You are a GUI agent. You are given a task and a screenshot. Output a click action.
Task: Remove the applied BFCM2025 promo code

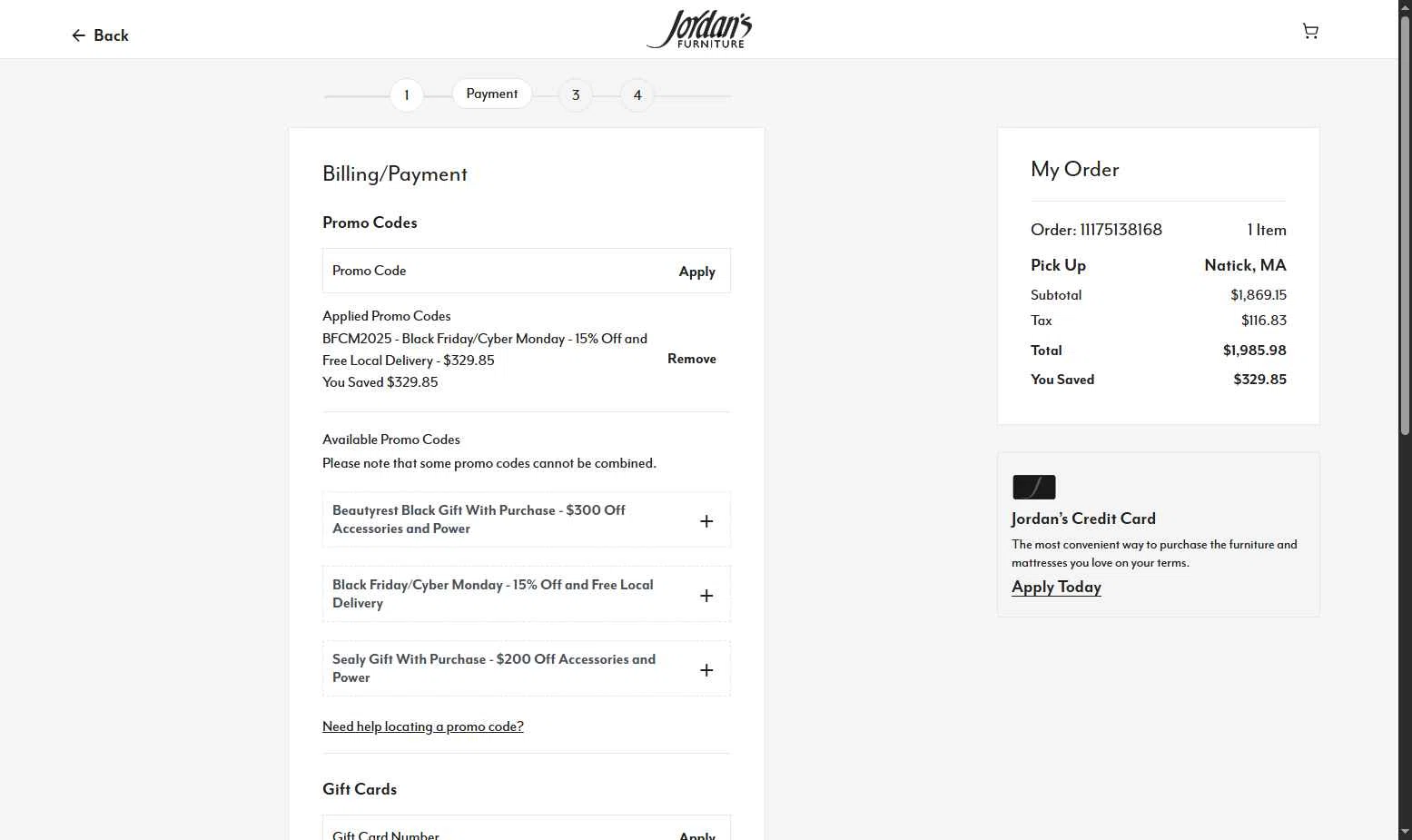692,359
